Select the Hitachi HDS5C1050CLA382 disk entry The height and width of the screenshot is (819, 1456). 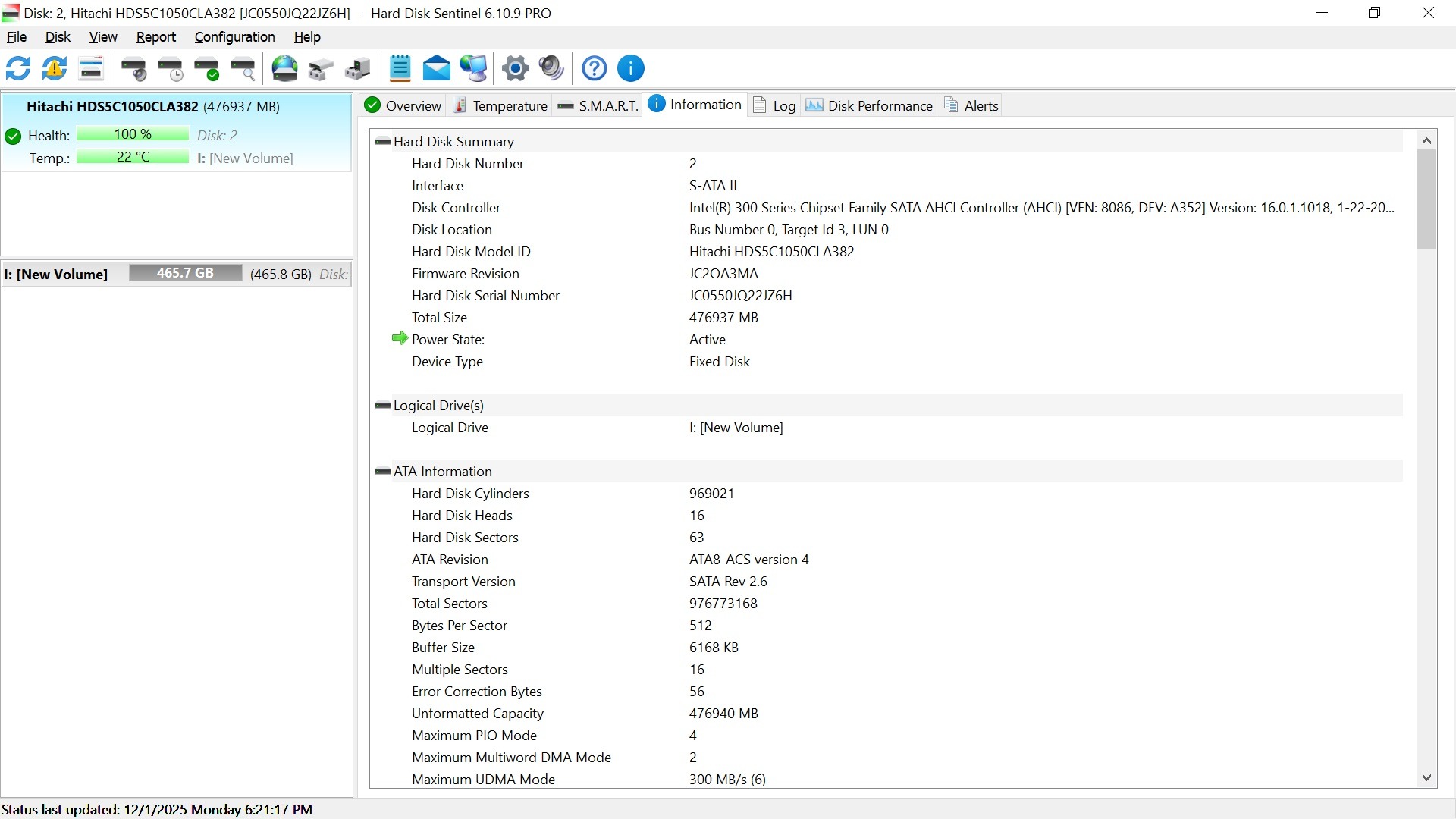[x=152, y=107]
